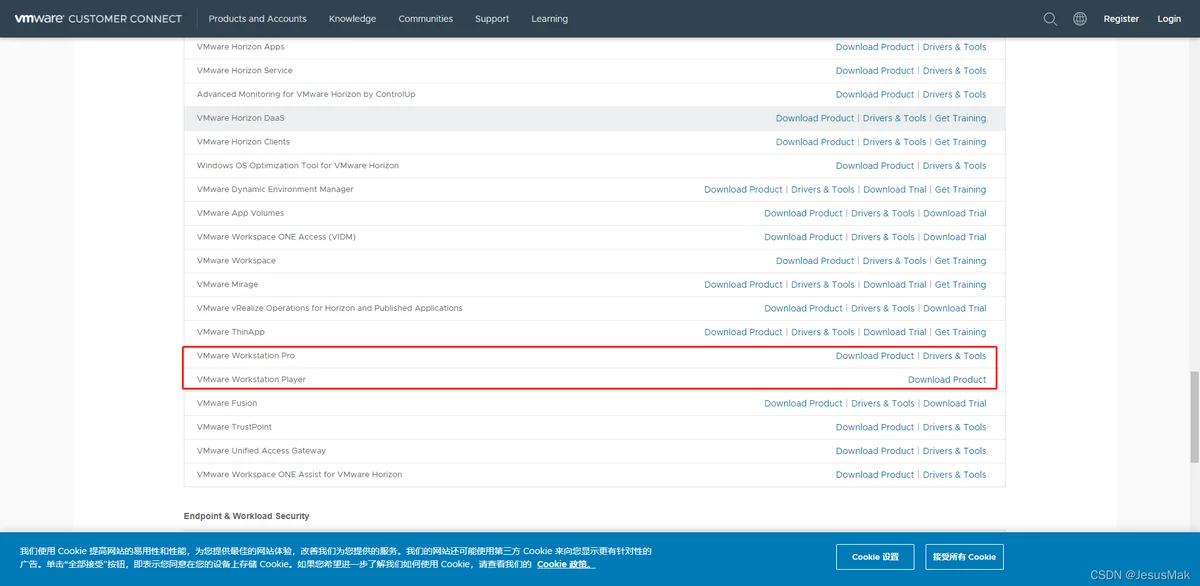Open Download Trial for Workspace ONE Access
The width and height of the screenshot is (1200, 586).
pos(954,237)
